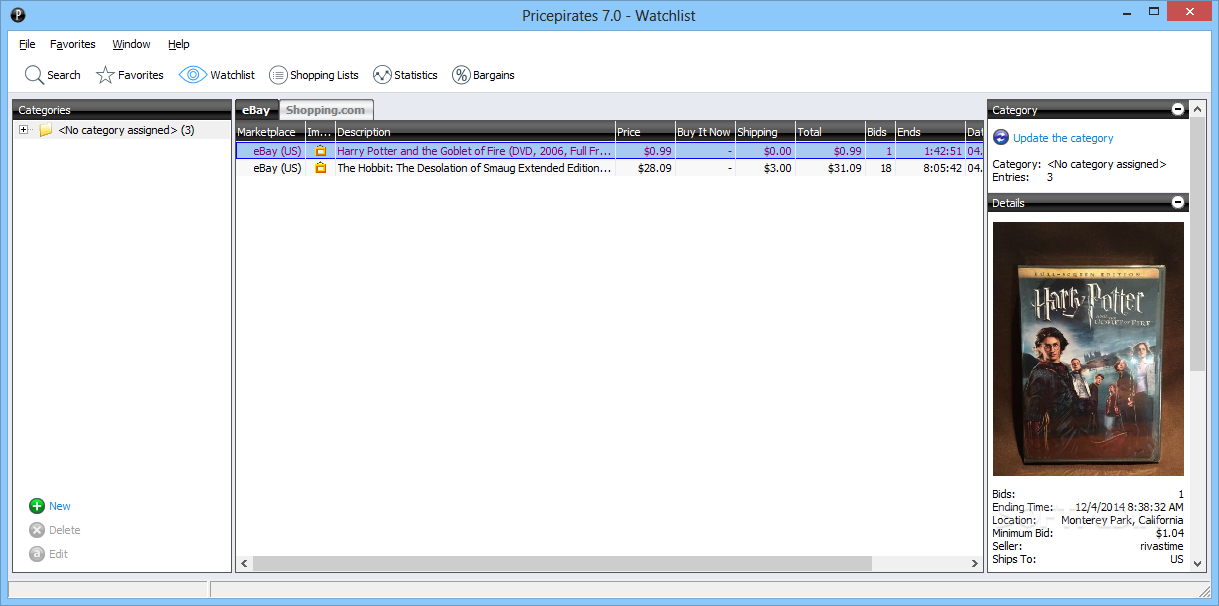1219x606 pixels.
Task: Click the Update the category link
Action: (x=1063, y=138)
